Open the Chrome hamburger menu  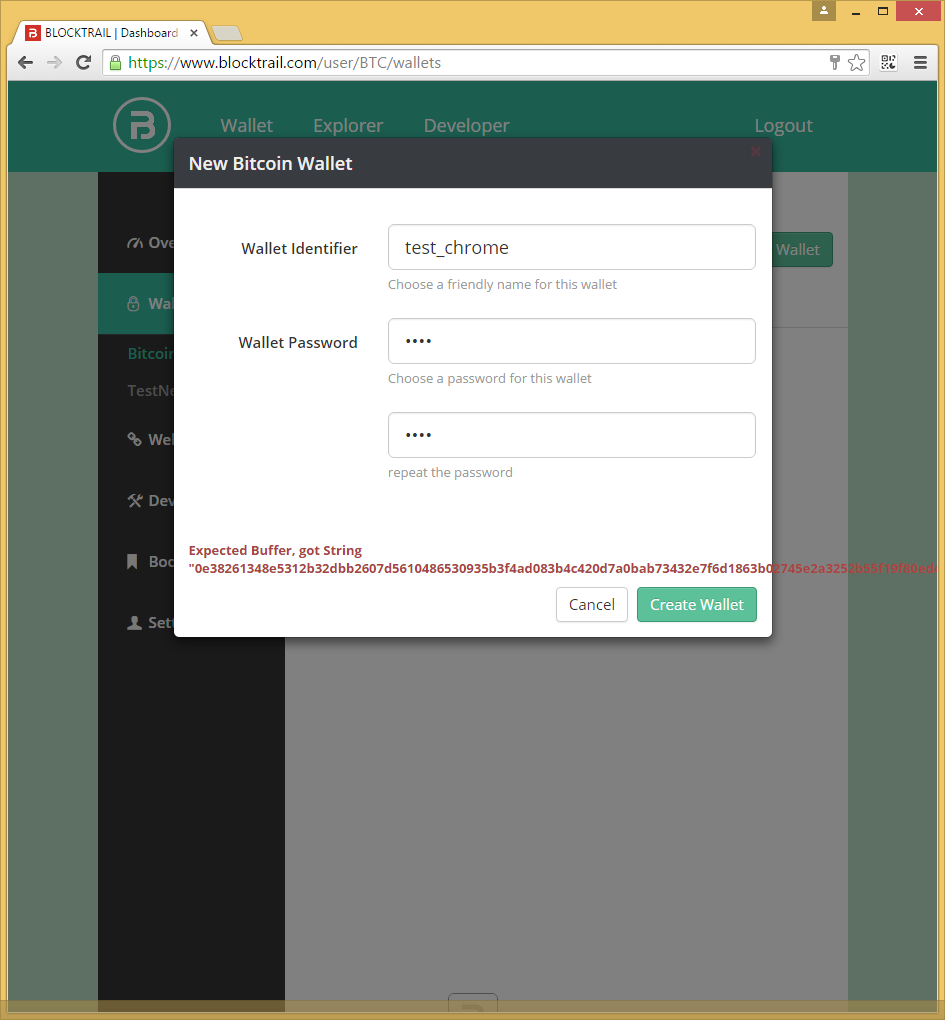920,62
